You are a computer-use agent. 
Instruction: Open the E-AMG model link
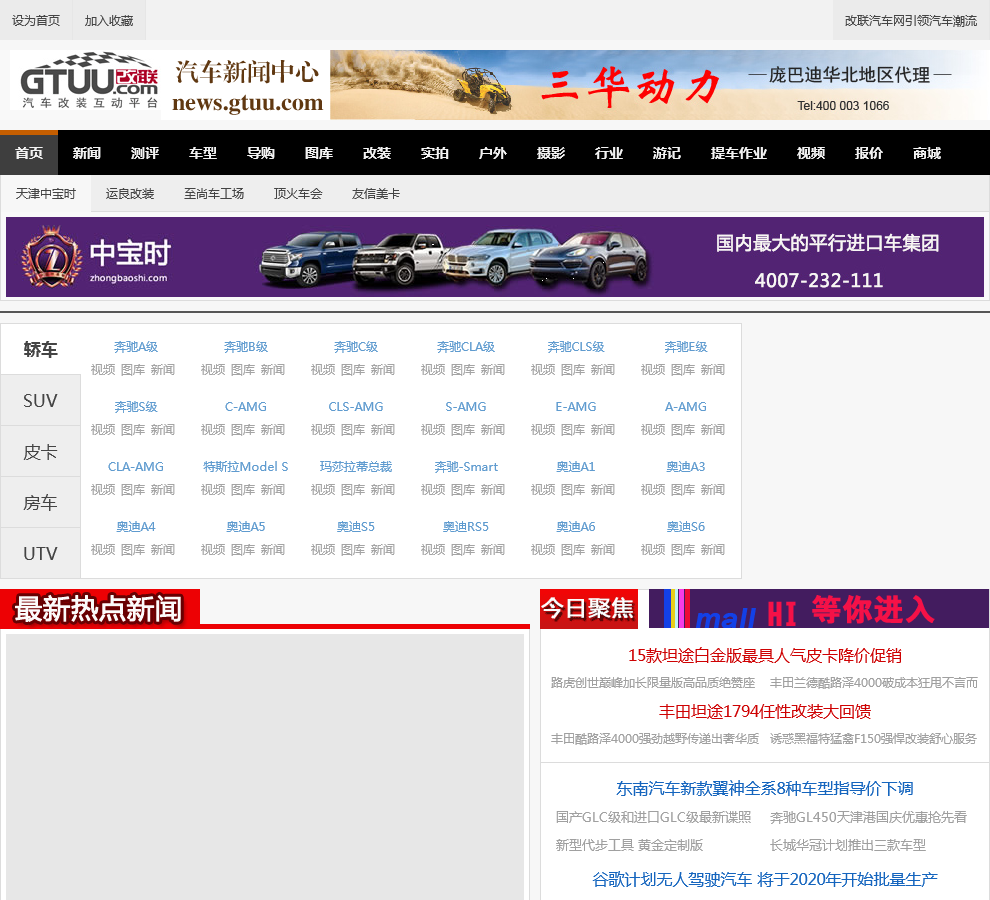tap(576, 407)
